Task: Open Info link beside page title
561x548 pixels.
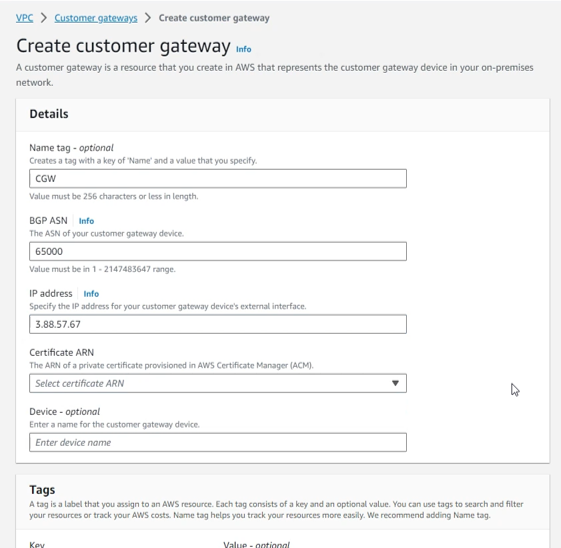Action: pyautogui.click(x=244, y=49)
